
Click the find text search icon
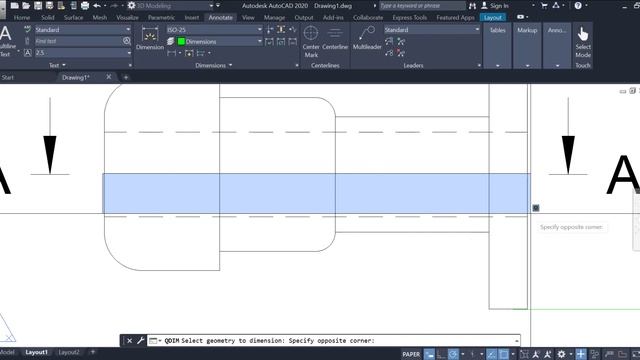click(x=127, y=41)
